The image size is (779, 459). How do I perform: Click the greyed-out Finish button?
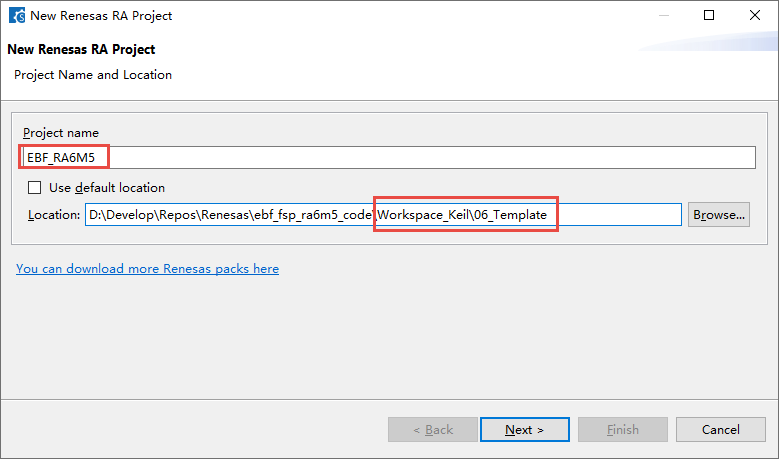point(623,430)
